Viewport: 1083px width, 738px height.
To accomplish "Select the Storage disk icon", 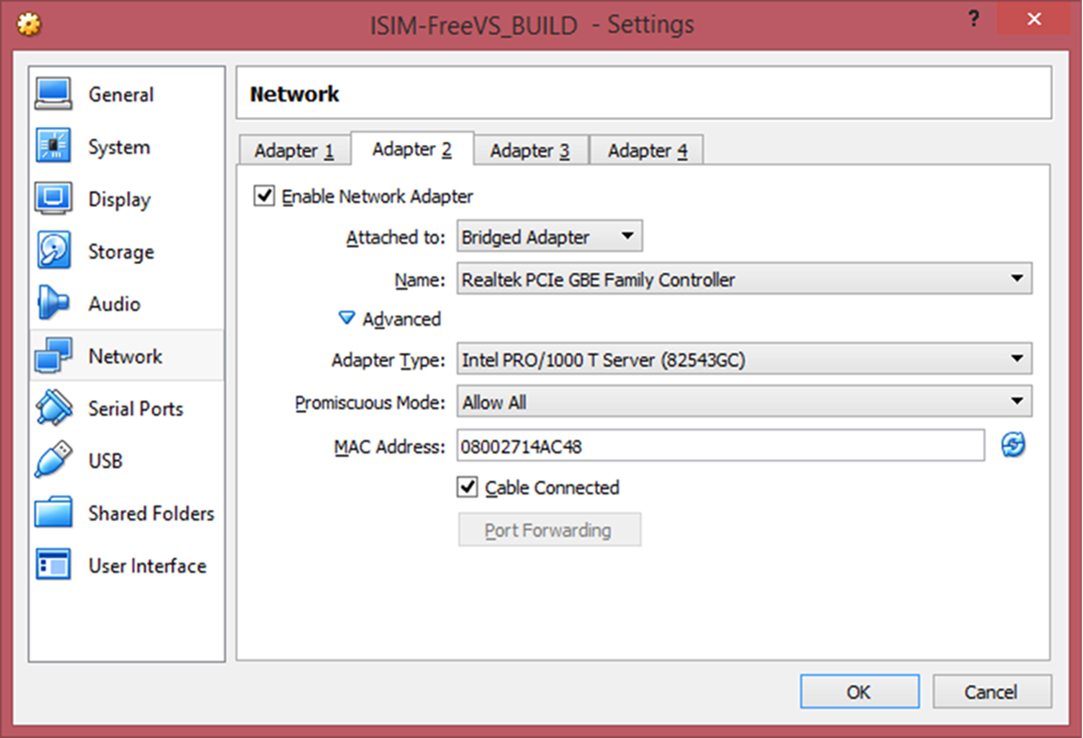I will [x=54, y=251].
